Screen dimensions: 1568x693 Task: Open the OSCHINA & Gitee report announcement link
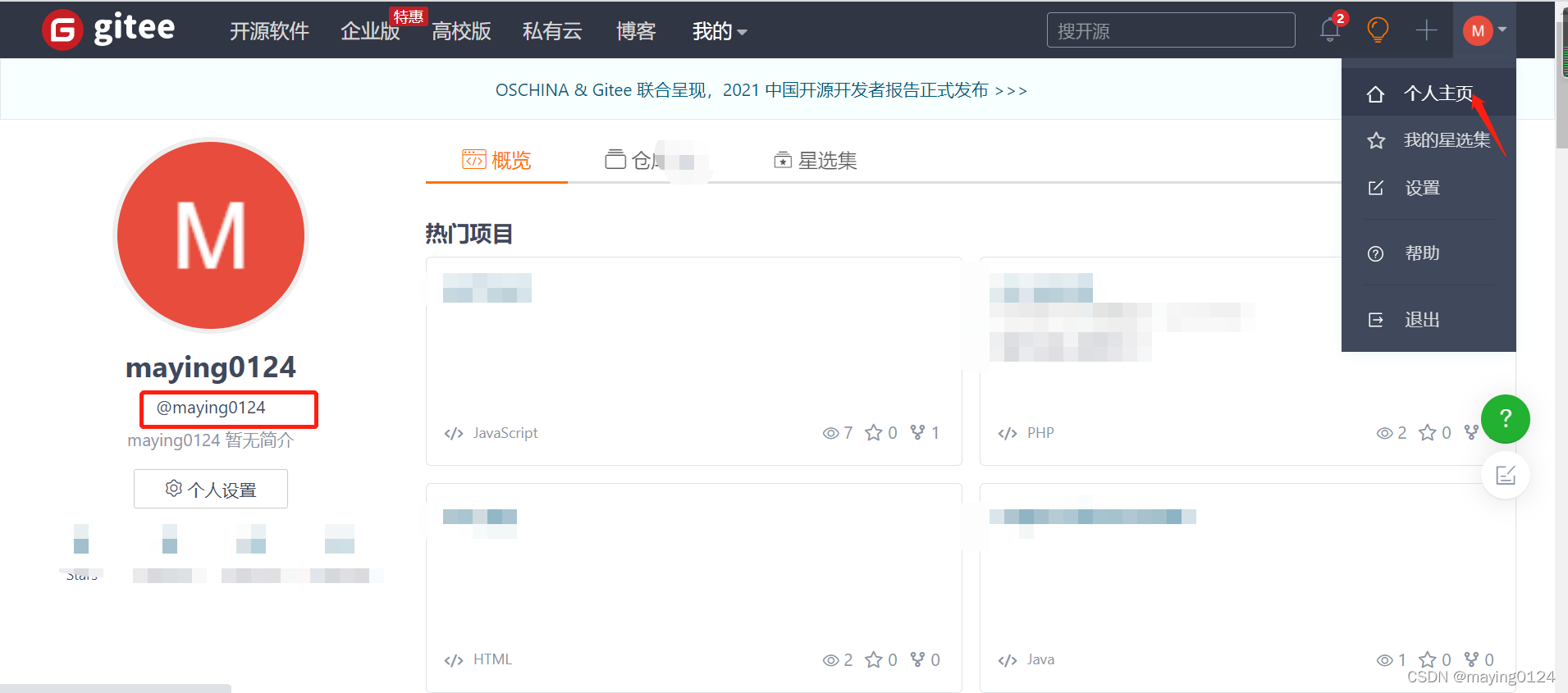pos(761,90)
